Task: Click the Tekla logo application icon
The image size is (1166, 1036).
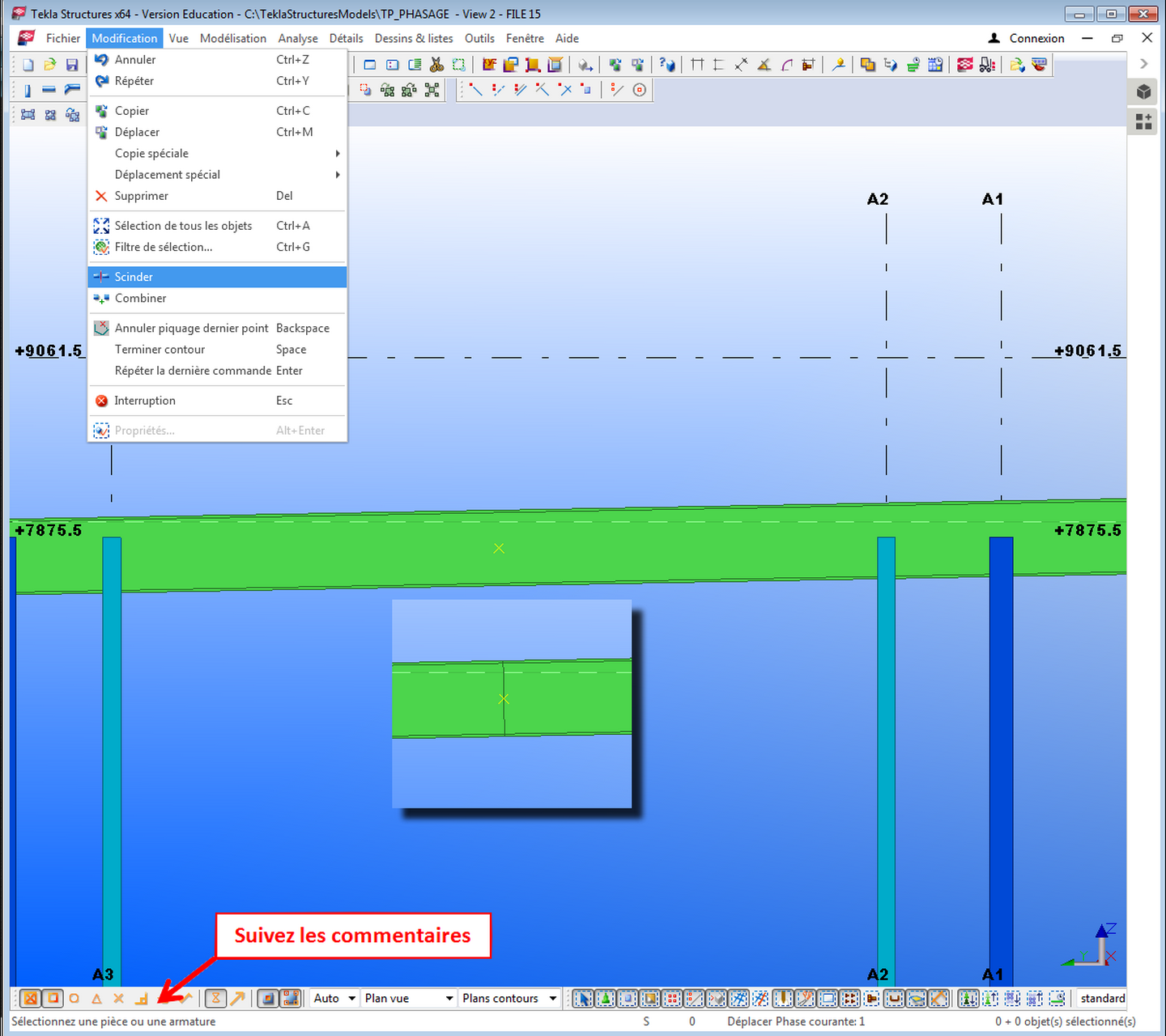Action: 27,38
